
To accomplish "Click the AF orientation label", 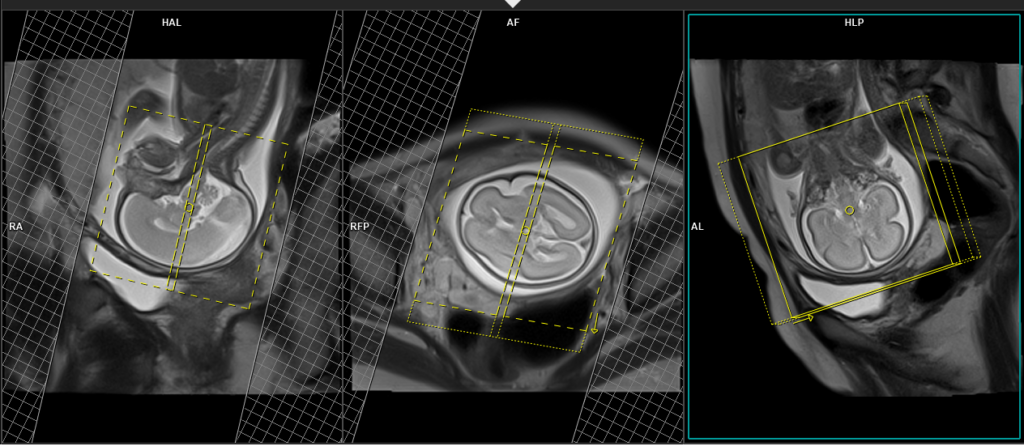I will coord(513,23).
